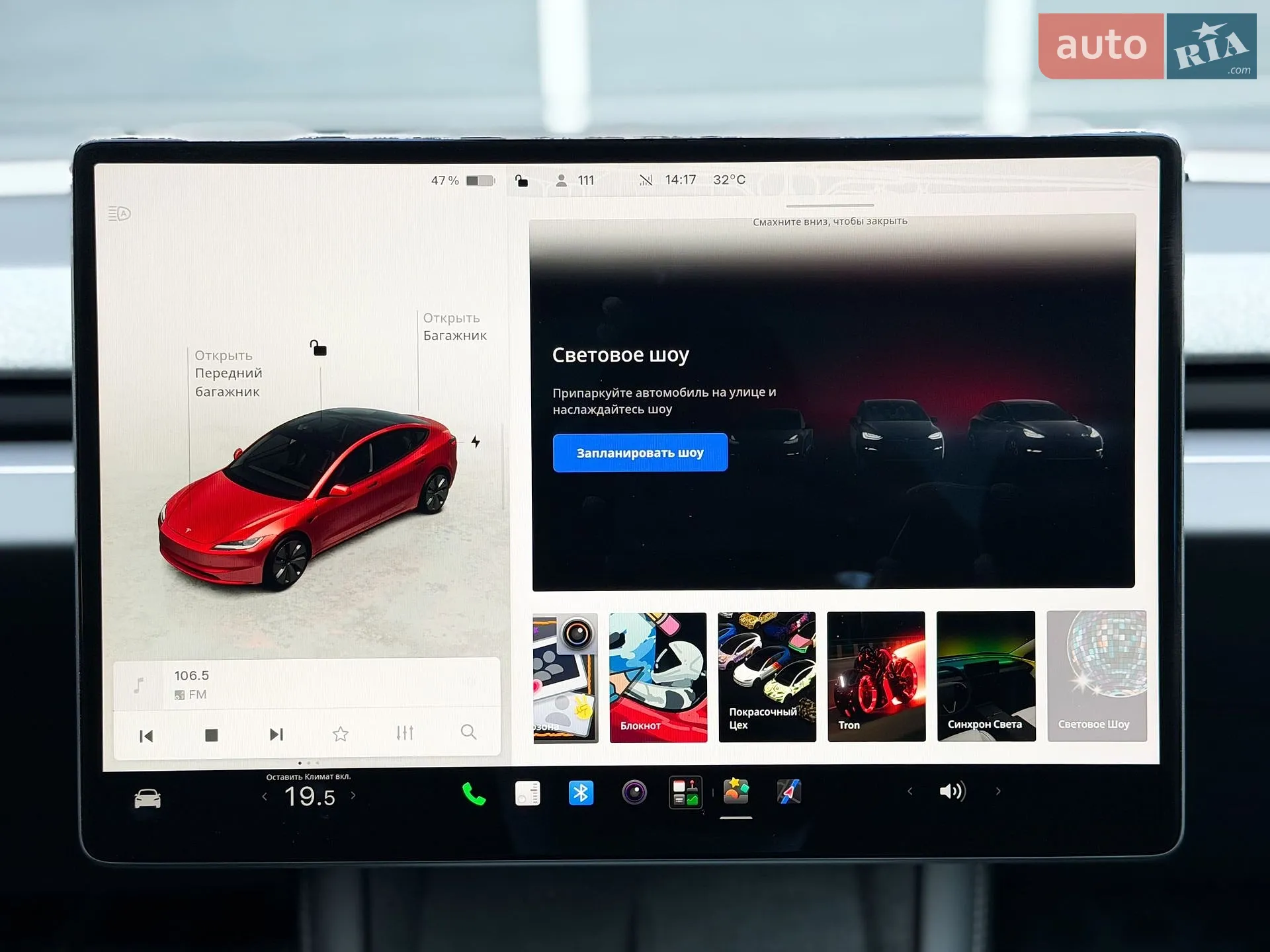
Task: Tap the 14:17 clock
Action: point(681,180)
